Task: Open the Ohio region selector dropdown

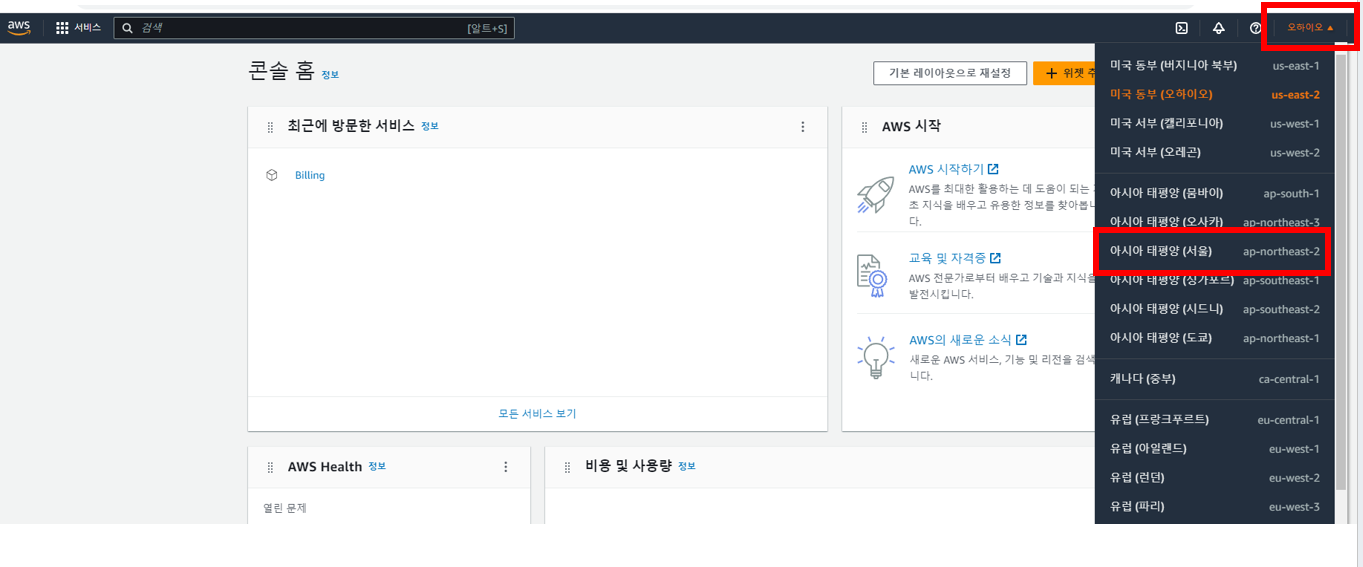Action: [x=1310, y=28]
